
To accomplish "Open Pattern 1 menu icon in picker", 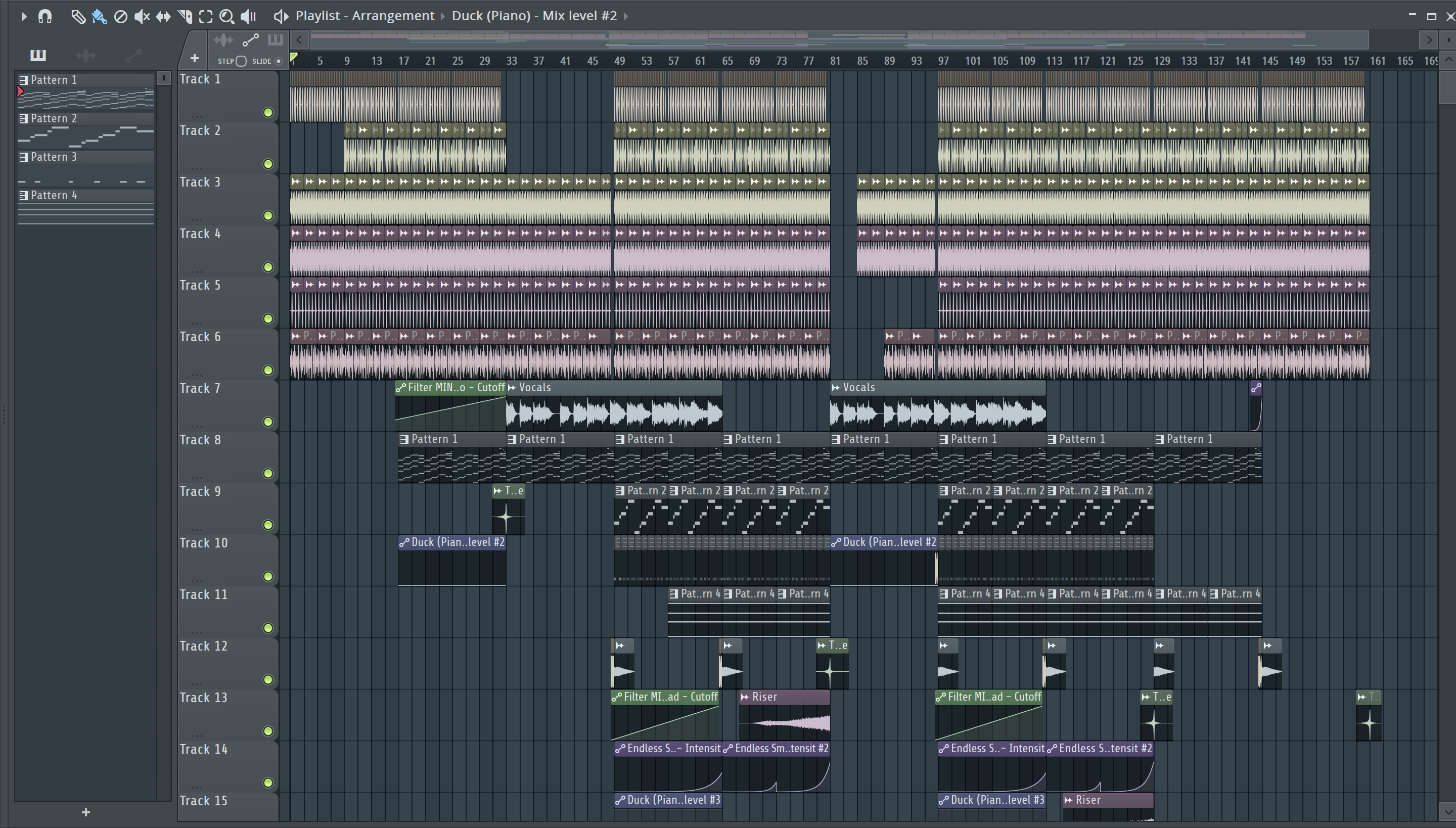I will coord(23,80).
